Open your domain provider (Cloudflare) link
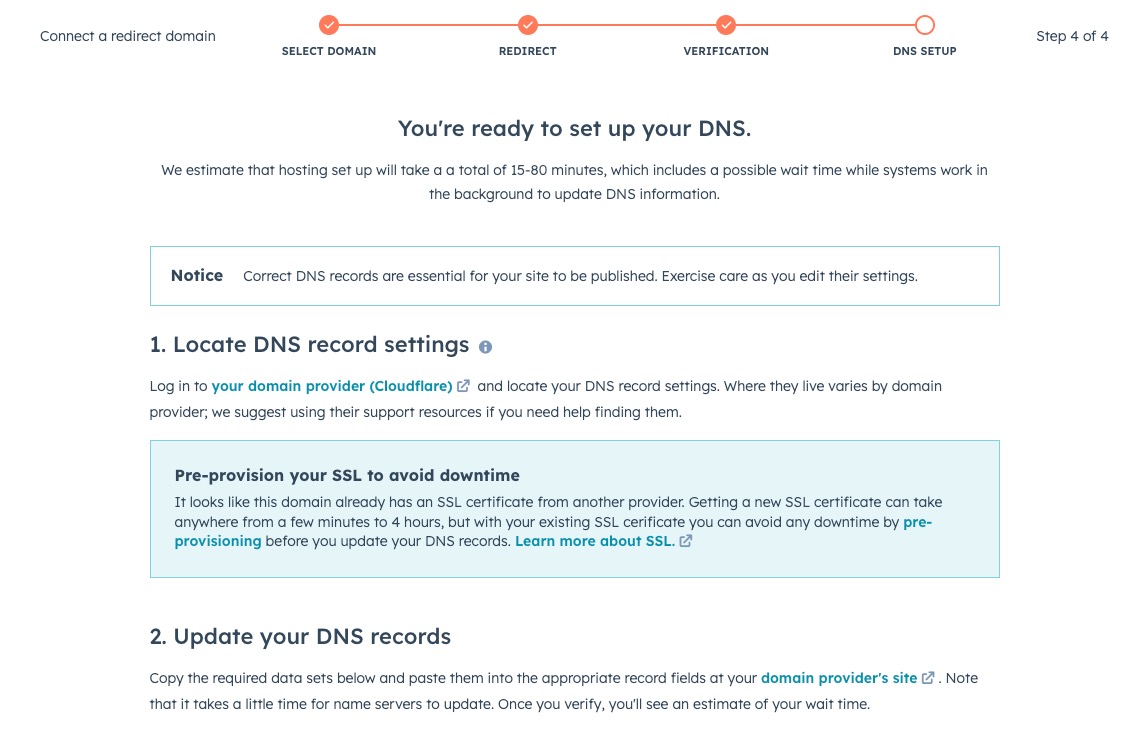The width and height of the screenshot is (1145, 735). click(x=332, y=386)
